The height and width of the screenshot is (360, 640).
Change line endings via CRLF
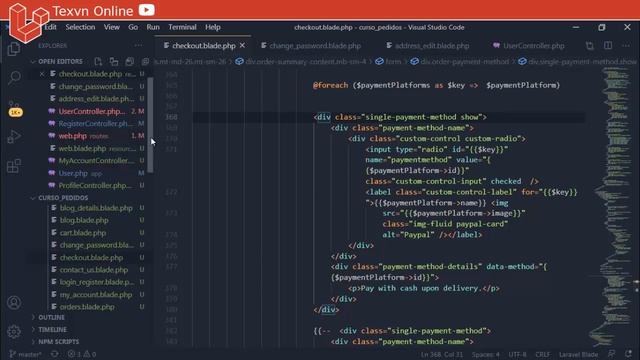(543, 354)
